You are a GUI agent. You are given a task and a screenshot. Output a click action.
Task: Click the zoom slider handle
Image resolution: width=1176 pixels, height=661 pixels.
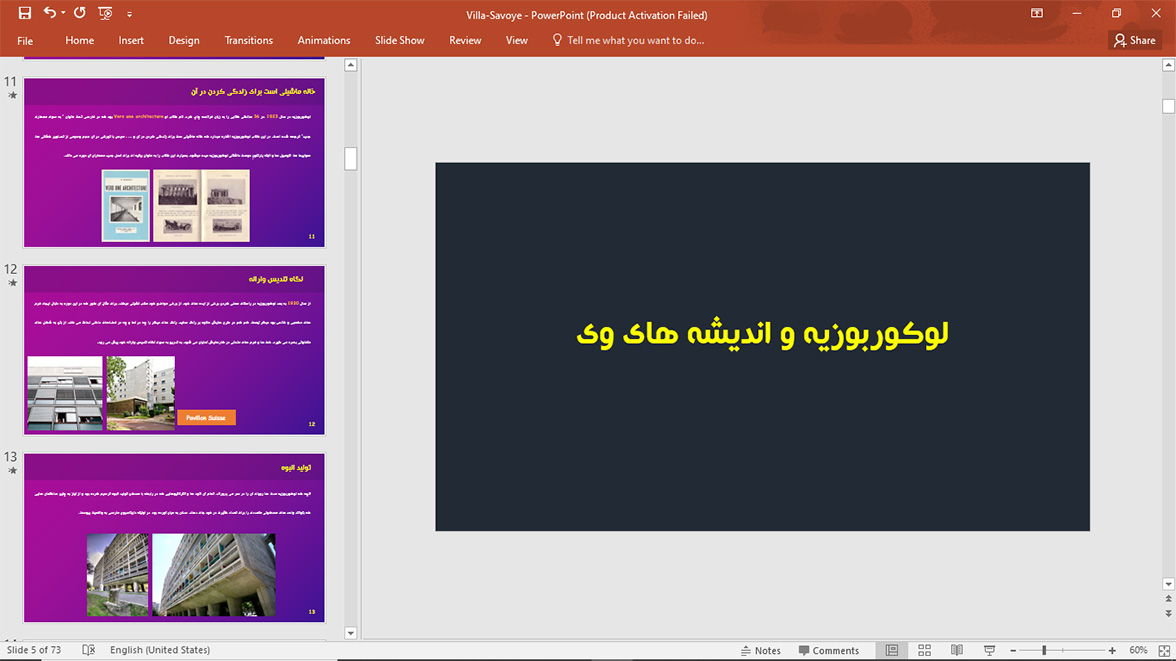point(1044,650)
